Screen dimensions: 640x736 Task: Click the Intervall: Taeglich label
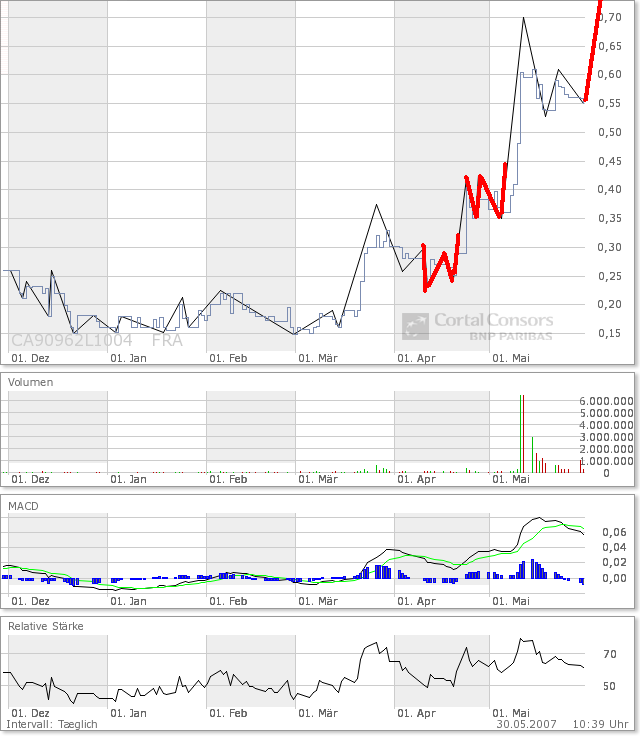(x=52, y=724)
